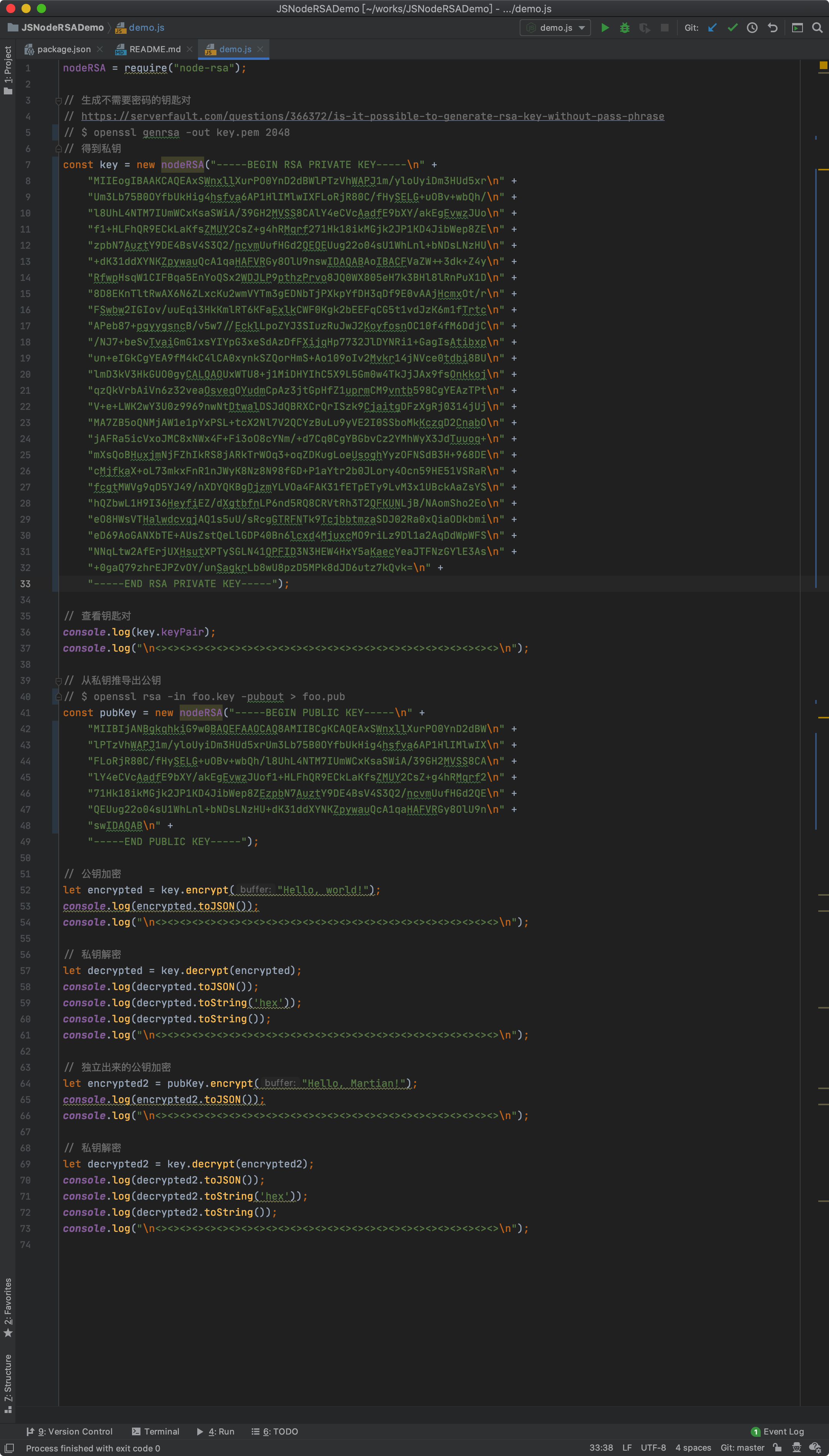Open Search Everywhere magnifier icon
Viewport: 829px width, 1456px height.
click(x=817, y=27)
